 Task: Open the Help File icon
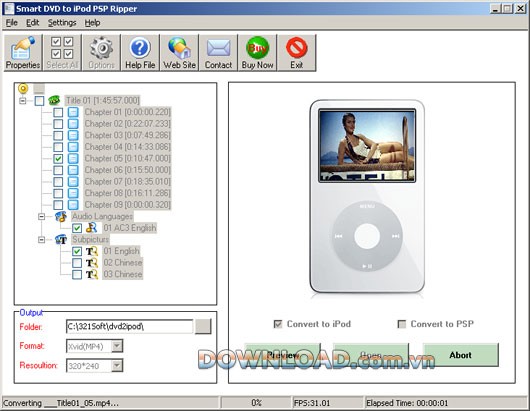[x=140, y=53]
